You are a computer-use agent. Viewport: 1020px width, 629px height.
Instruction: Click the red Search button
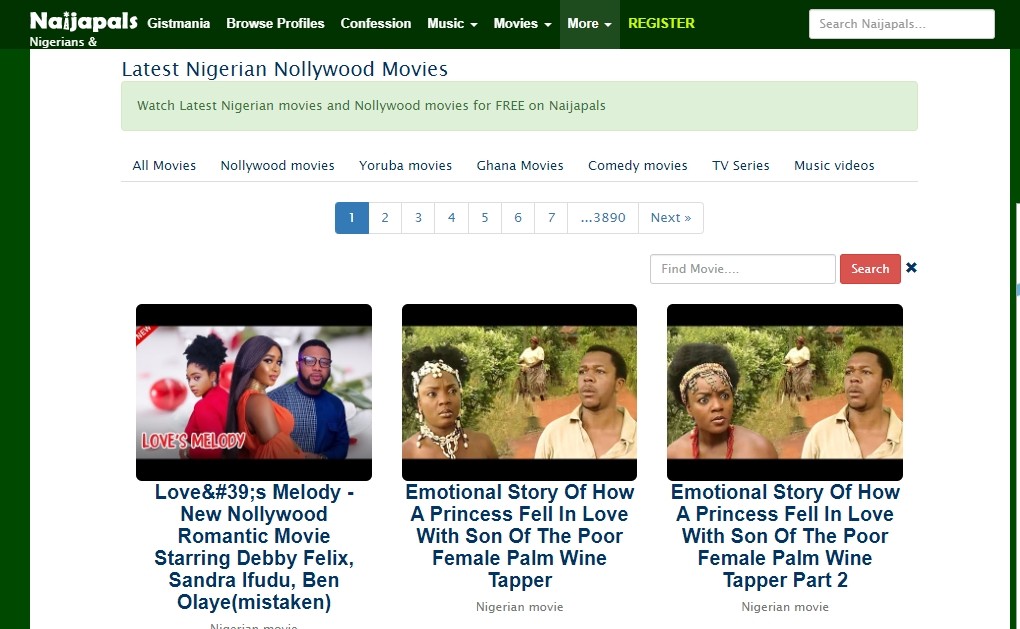tap(870, 269)
